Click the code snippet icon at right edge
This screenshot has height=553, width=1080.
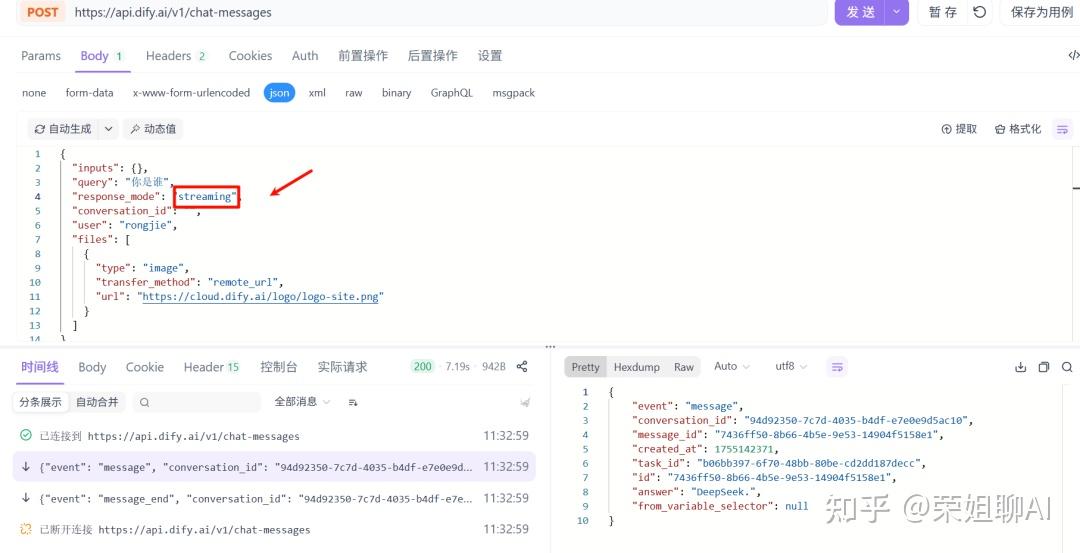[1073, 56]
